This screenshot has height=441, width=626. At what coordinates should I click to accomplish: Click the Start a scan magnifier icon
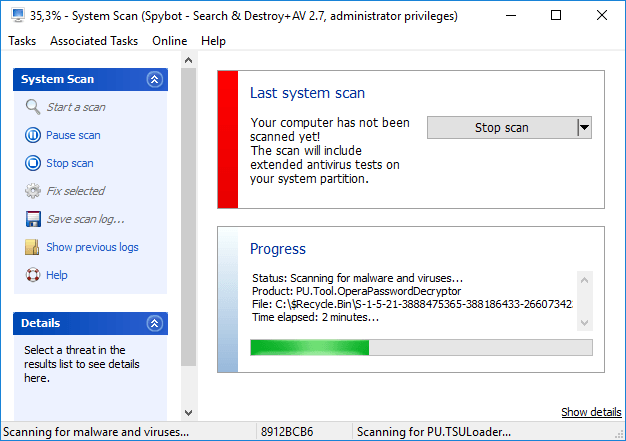pyautogui.click(x=33, y=107)
